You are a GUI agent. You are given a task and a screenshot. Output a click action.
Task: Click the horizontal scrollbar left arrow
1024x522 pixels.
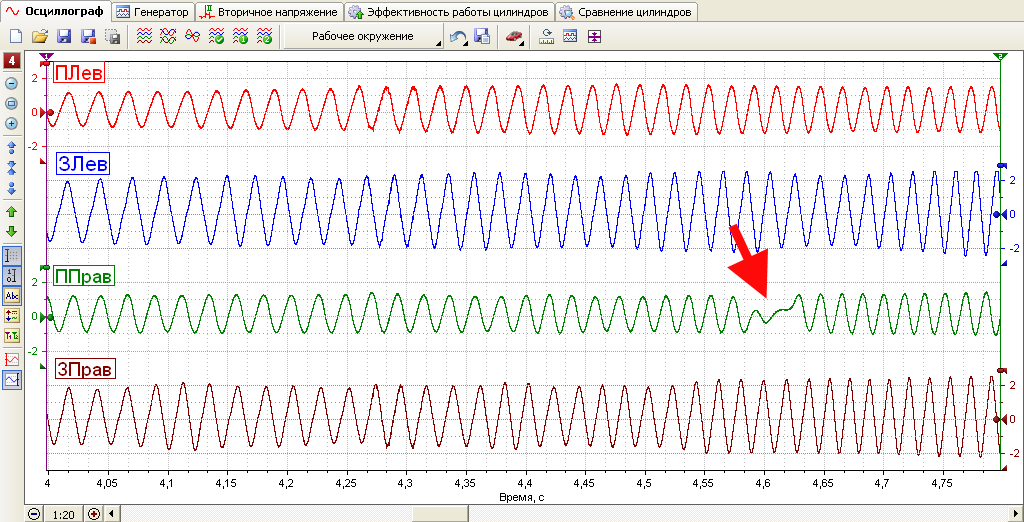(110, 514)
